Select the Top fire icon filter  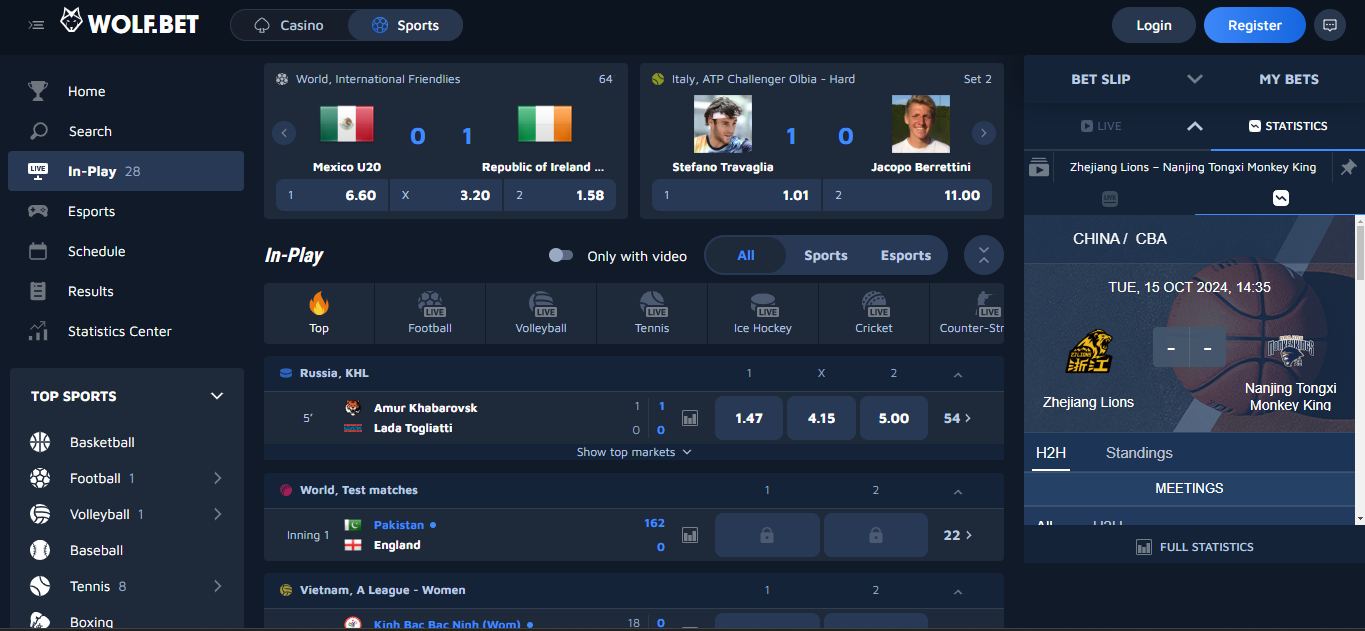tap(319, 313)
